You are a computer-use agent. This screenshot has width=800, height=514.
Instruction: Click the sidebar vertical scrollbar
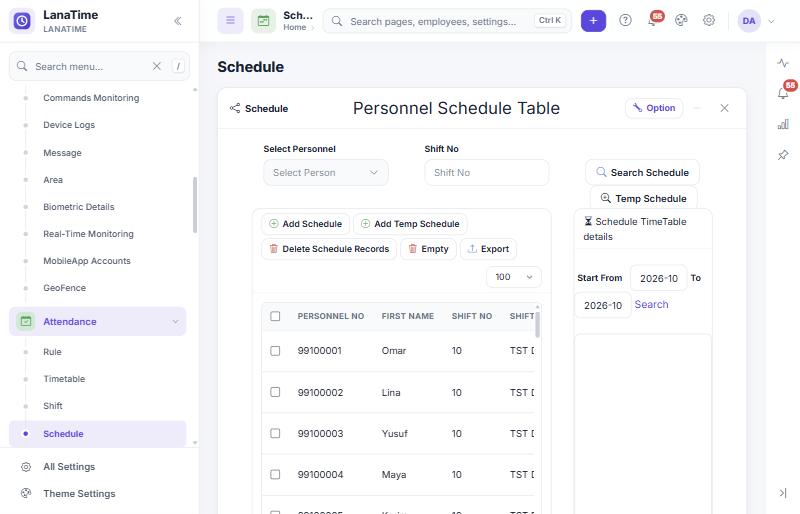coord(195,205)
